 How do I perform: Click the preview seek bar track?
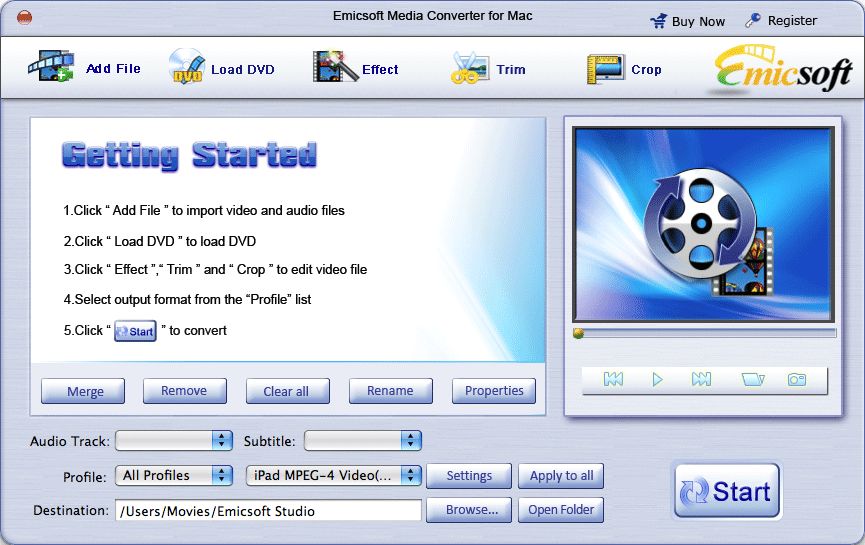click(706, 333)
